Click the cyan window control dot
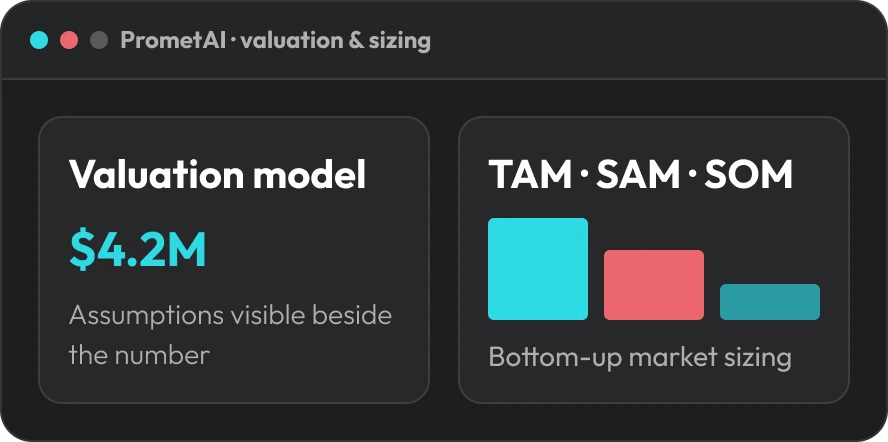Screen dimensions: 888x442 point(39,40)
